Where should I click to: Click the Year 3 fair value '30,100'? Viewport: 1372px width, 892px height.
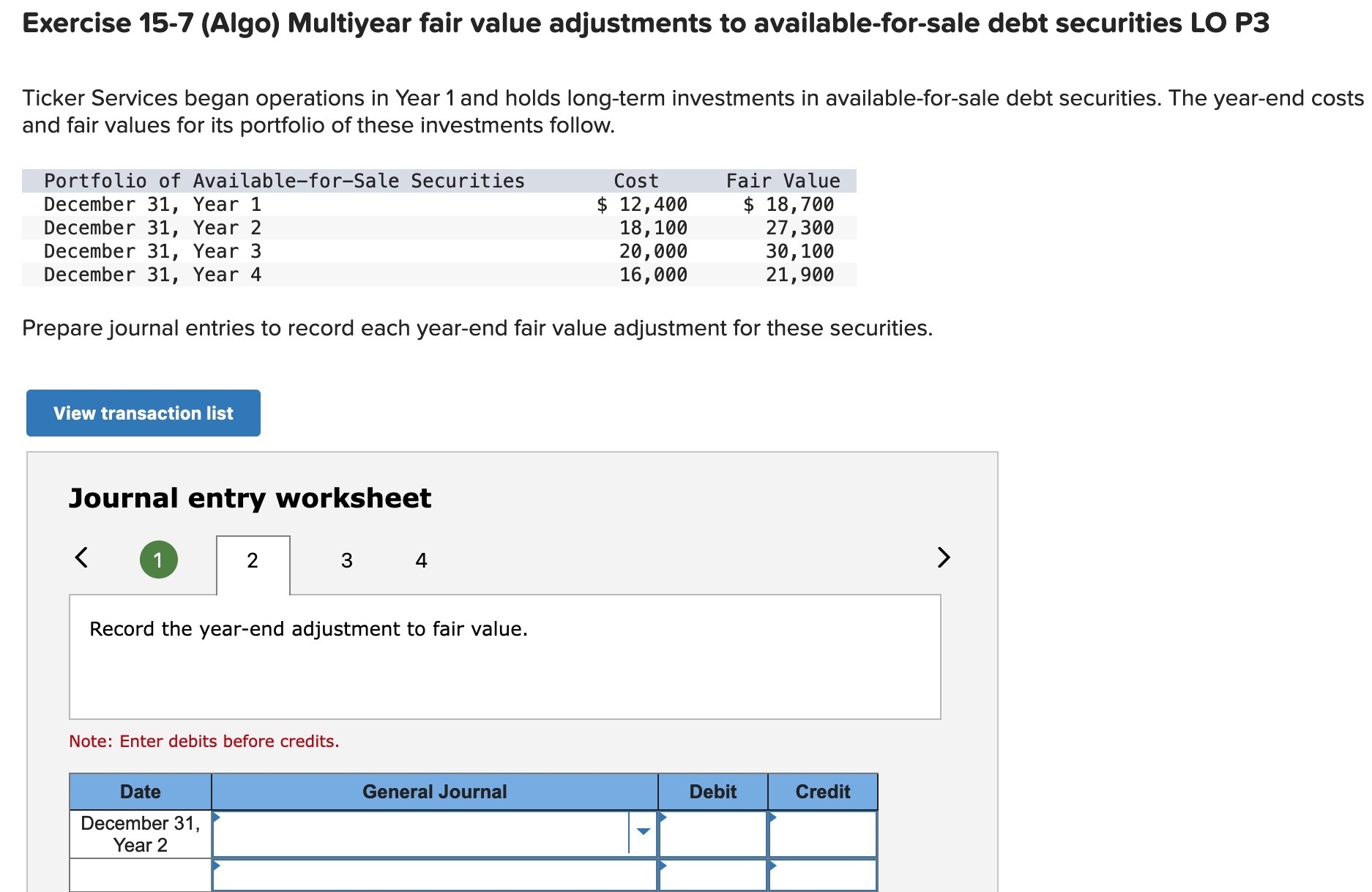click(x=800, y=251)
